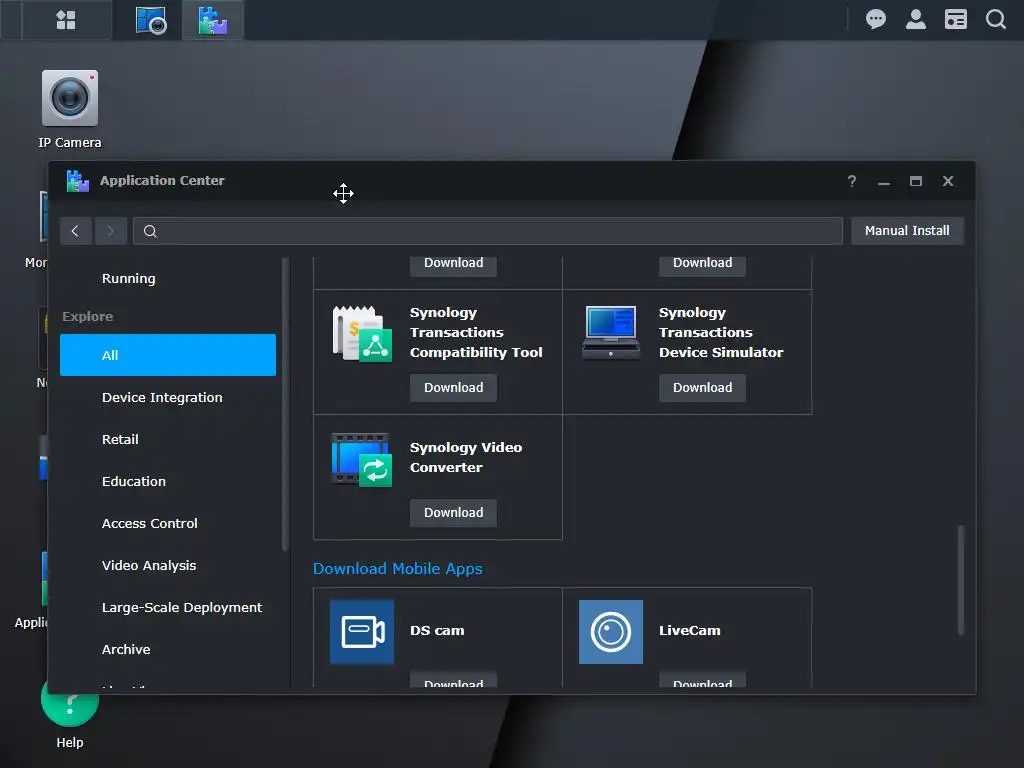Open the Help desktop shortcut
Viewport: 1024px width, 768px height.
point(70,715)
